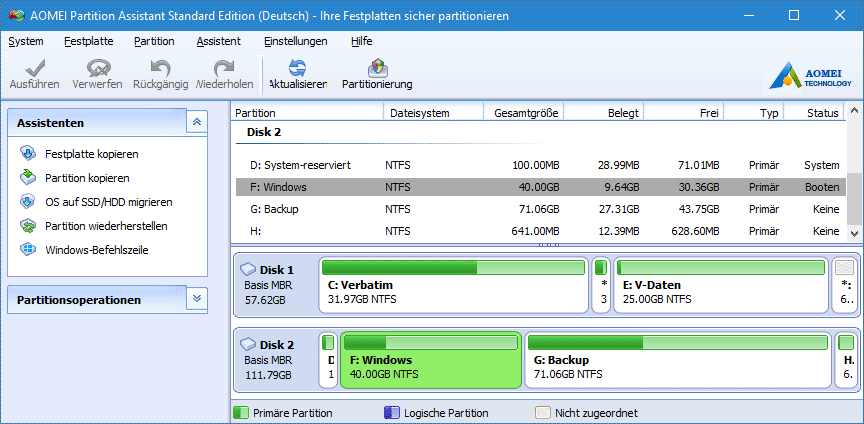The width and height of the screenshot is (864, 424).
Task: Click OS auf SSD/HDD migrieren link
Action: (109, 202)
